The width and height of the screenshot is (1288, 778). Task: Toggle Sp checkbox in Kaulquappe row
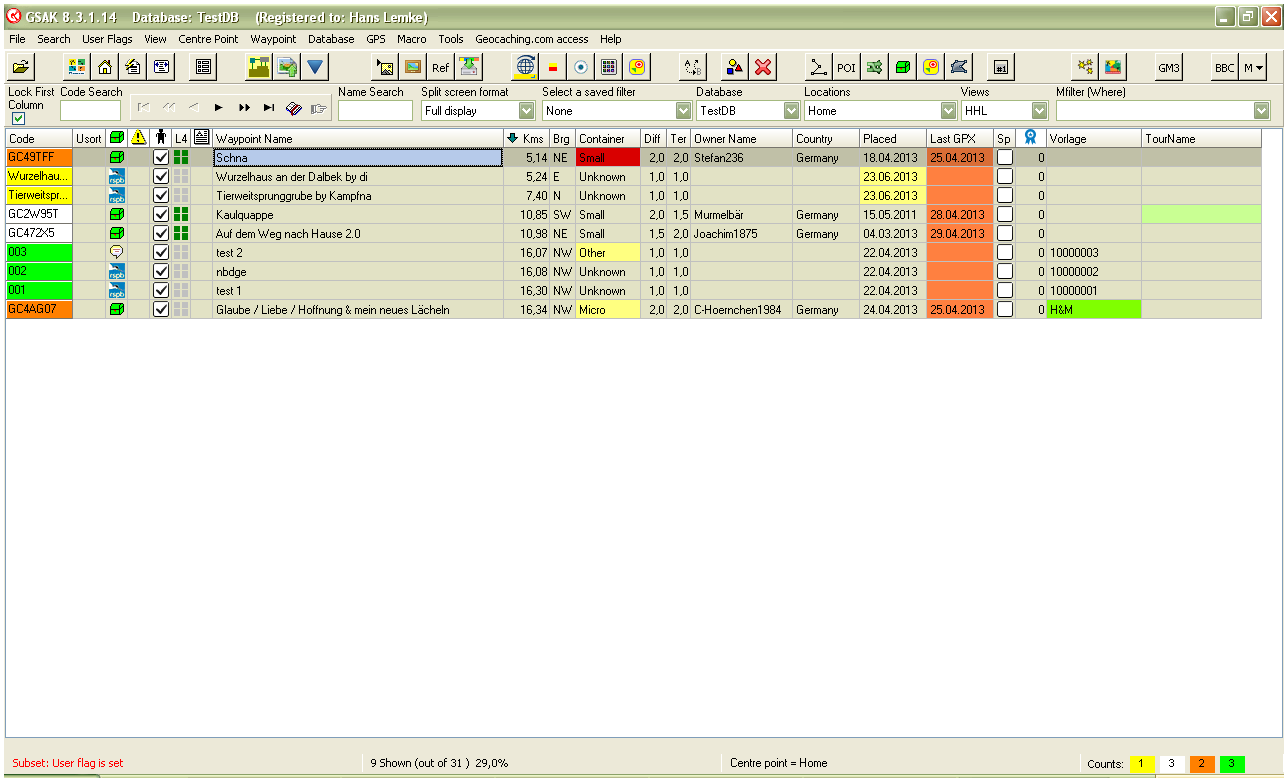pyautogui.click(x=1005, y=214)
